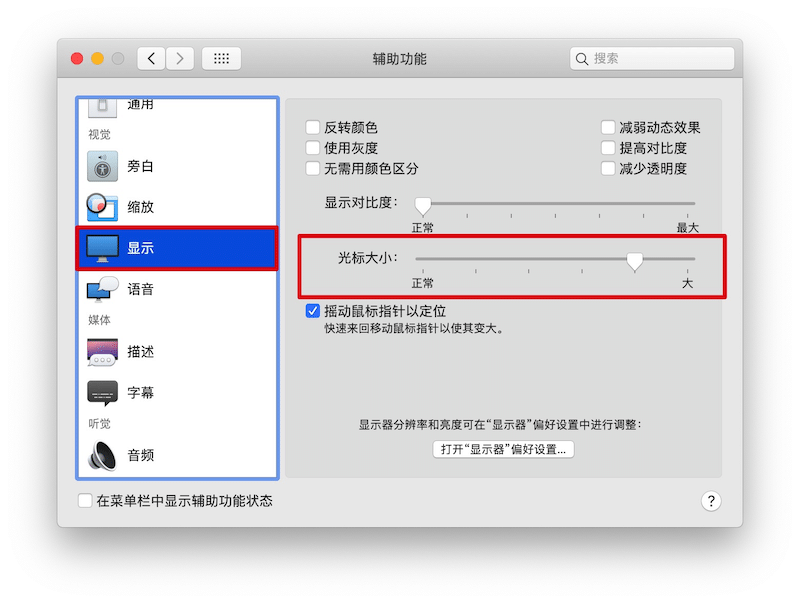This screenshot has width=800, height=603.
Task: Click the partially visible 通用 icon
Action: pos(102,108)
